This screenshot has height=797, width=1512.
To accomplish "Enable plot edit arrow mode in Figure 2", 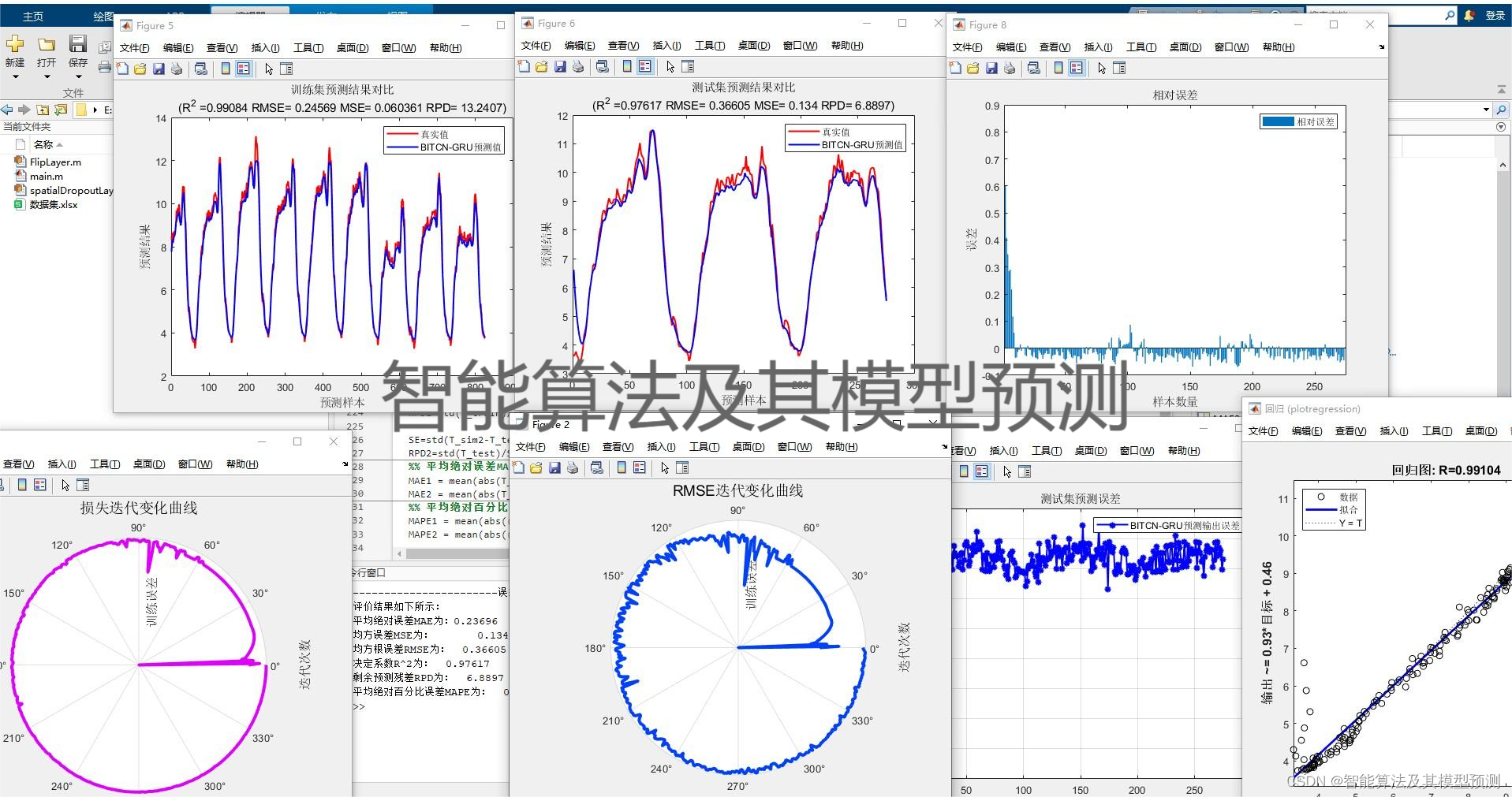I will pyautogui.click(x=665, y=467).
